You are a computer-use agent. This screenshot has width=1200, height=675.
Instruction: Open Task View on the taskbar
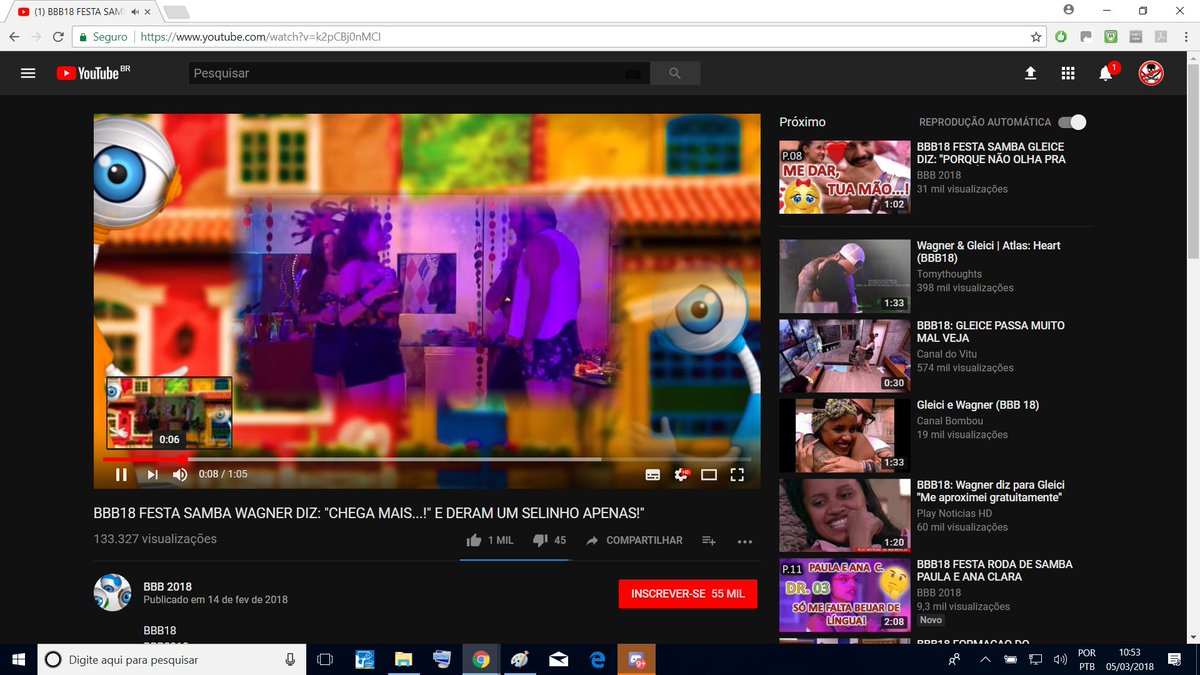325,660
